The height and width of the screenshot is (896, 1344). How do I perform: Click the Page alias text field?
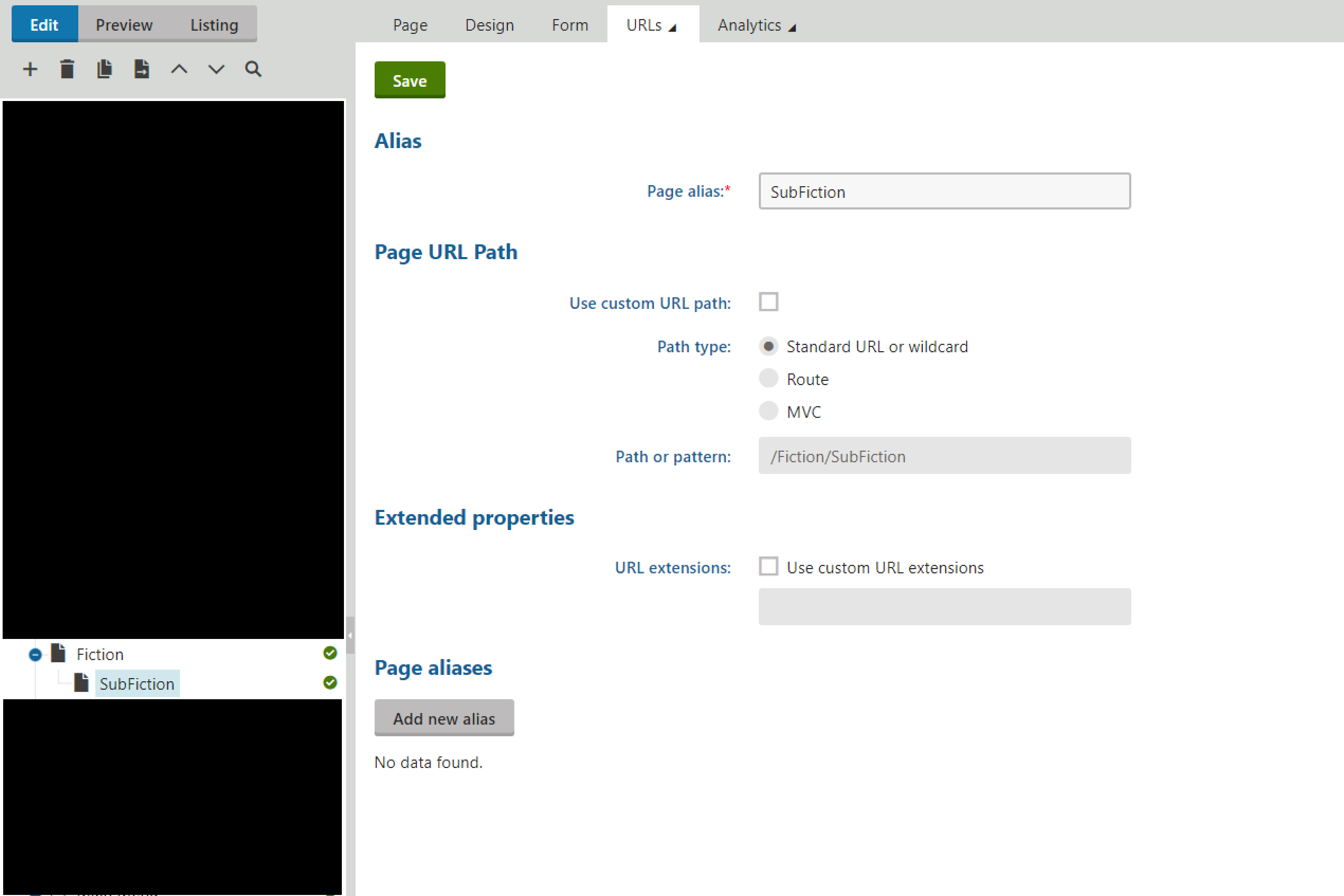(x=944, y=191)
